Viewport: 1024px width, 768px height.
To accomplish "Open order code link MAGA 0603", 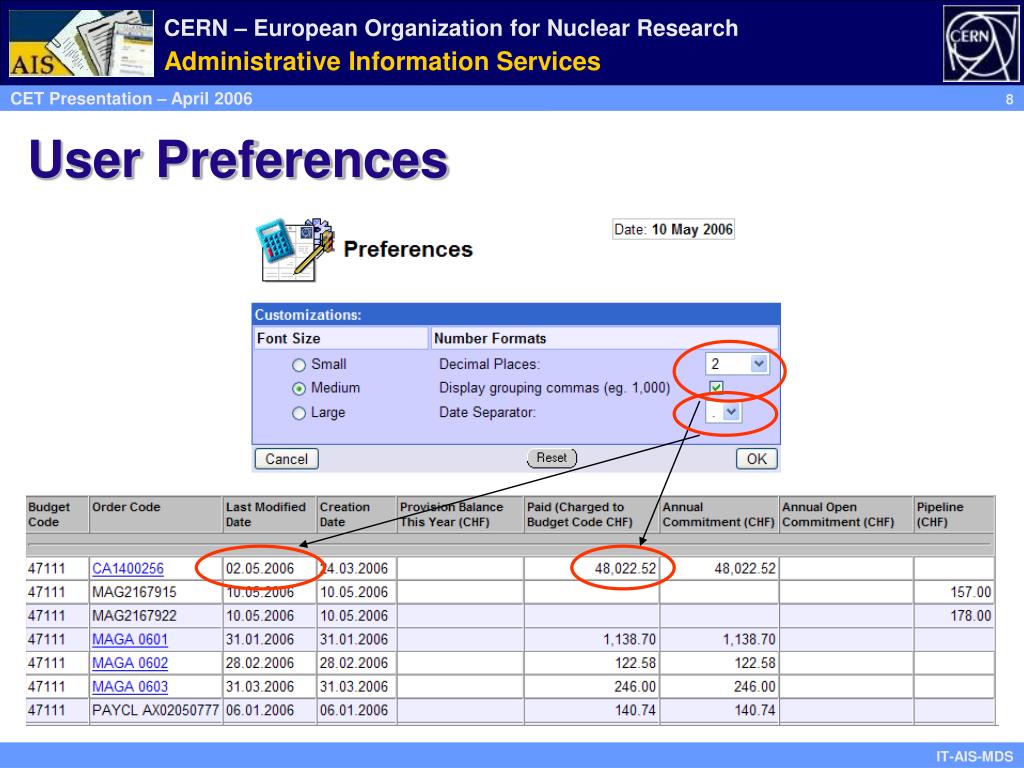I will pyautogui.click(x=130, y=686).
